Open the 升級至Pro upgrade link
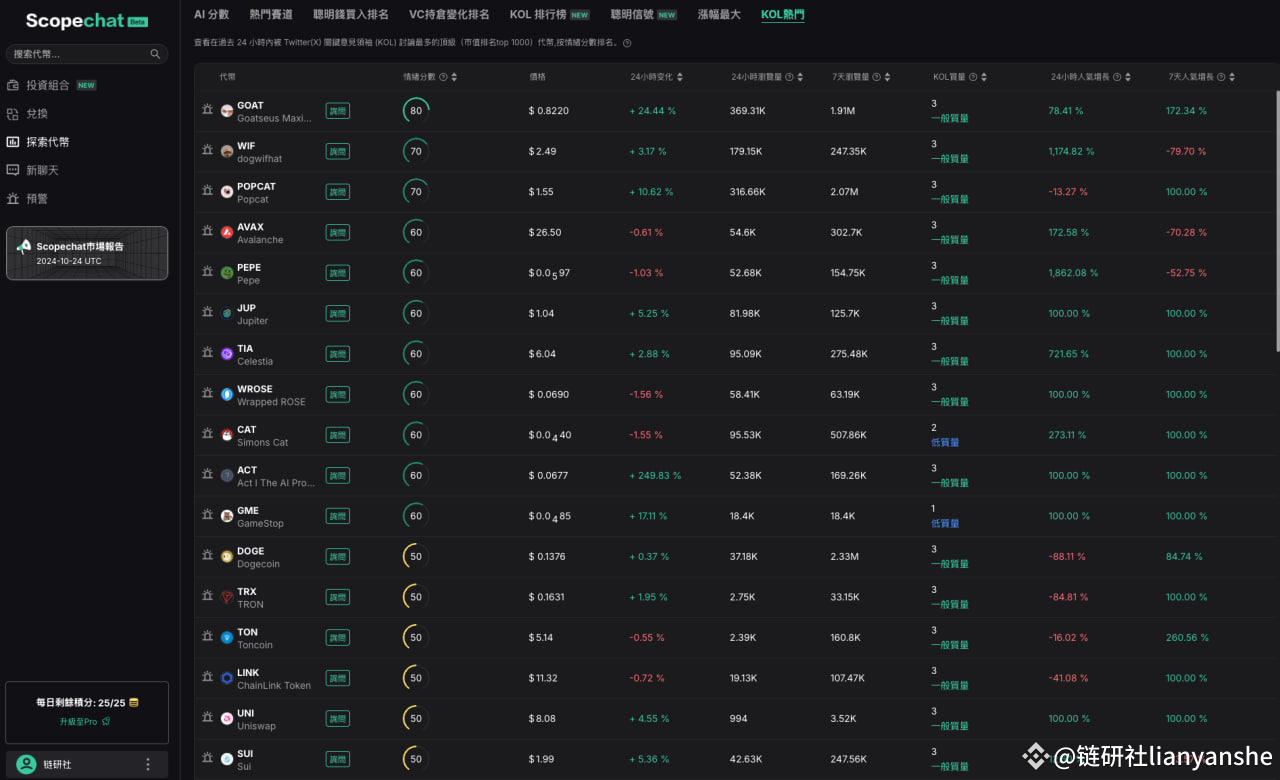Viewport: 1280px width, 780px height. click(x=86, y=720)
